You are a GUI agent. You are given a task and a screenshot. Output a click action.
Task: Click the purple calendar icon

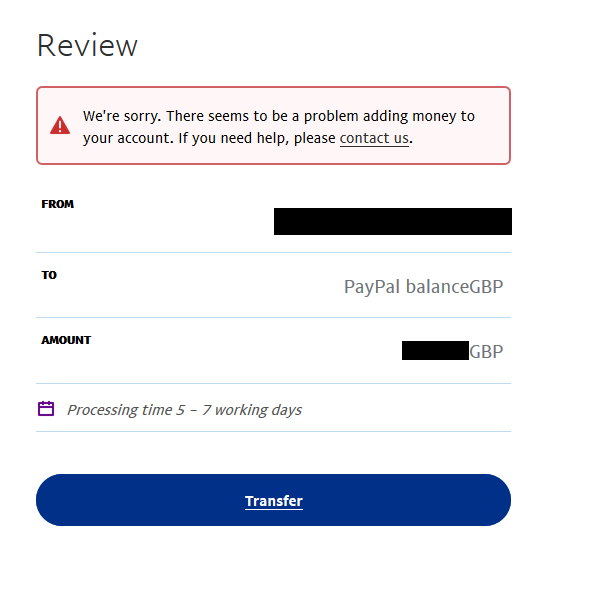click(46, 409)
